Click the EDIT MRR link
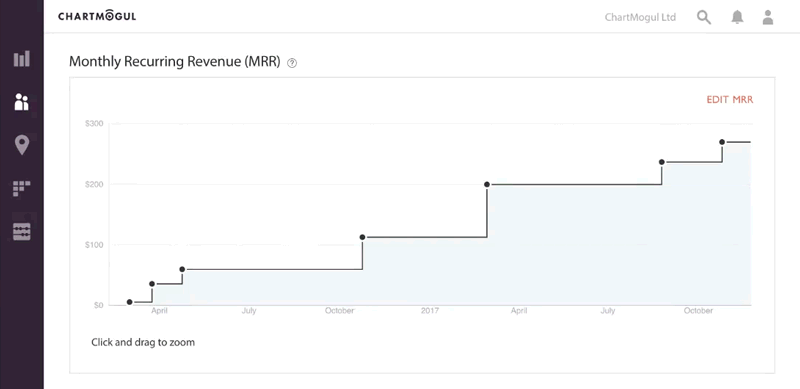Screen dimensions: 800x389 730,100
